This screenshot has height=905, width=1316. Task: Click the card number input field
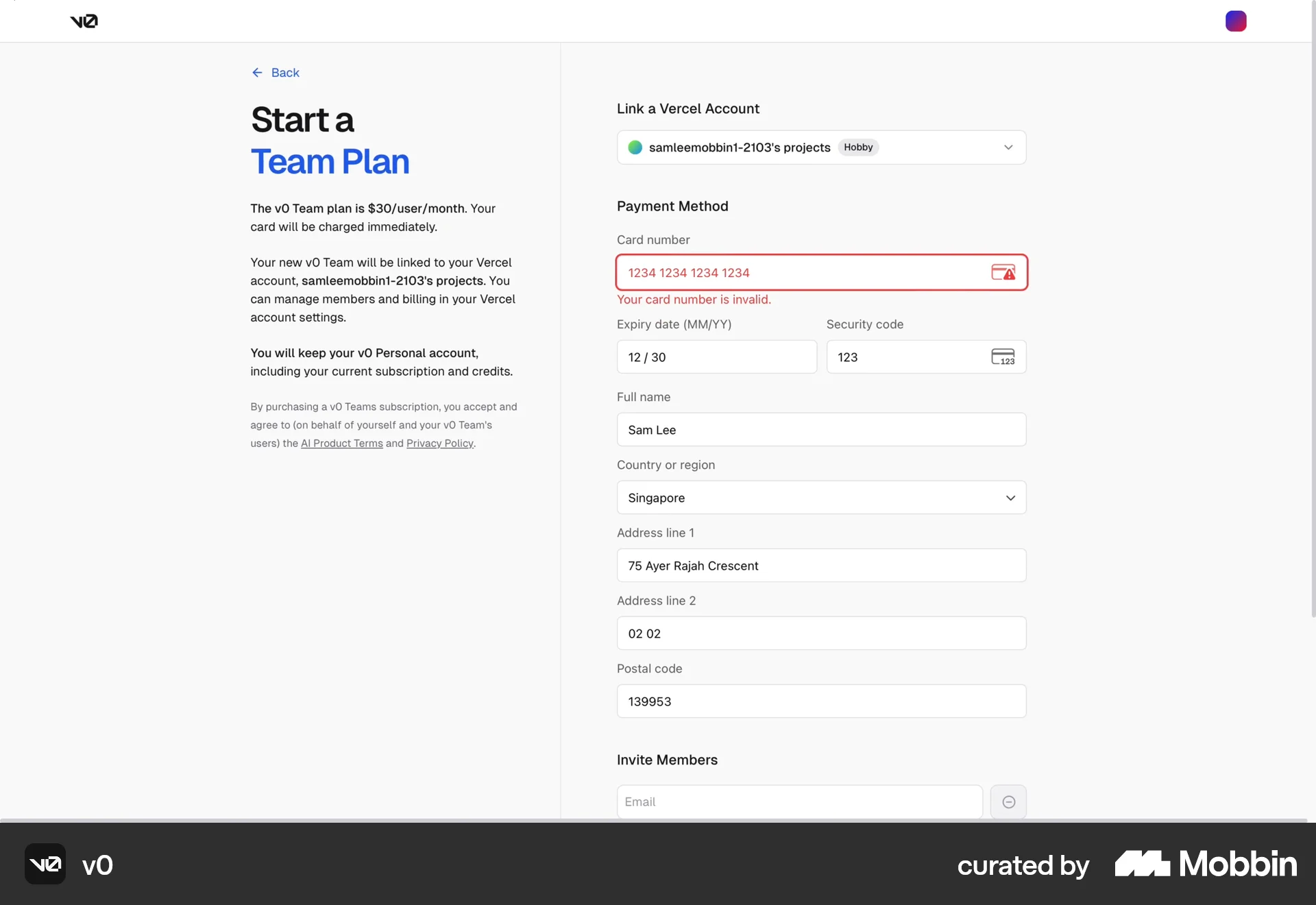(802, 273)
